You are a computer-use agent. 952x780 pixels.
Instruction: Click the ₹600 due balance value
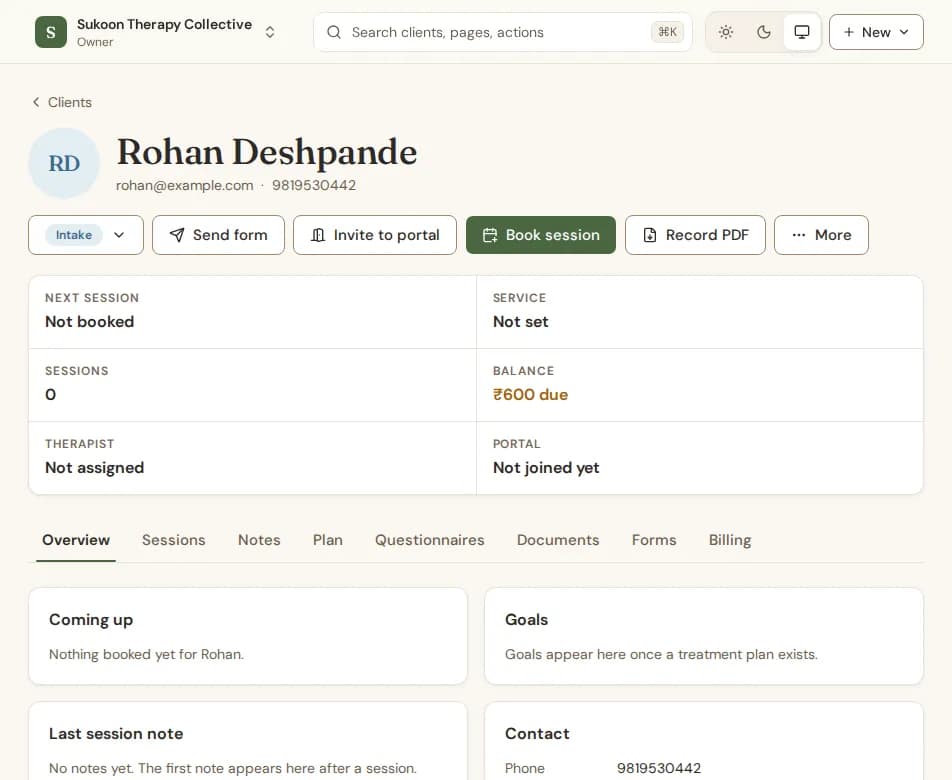[531, 395]
